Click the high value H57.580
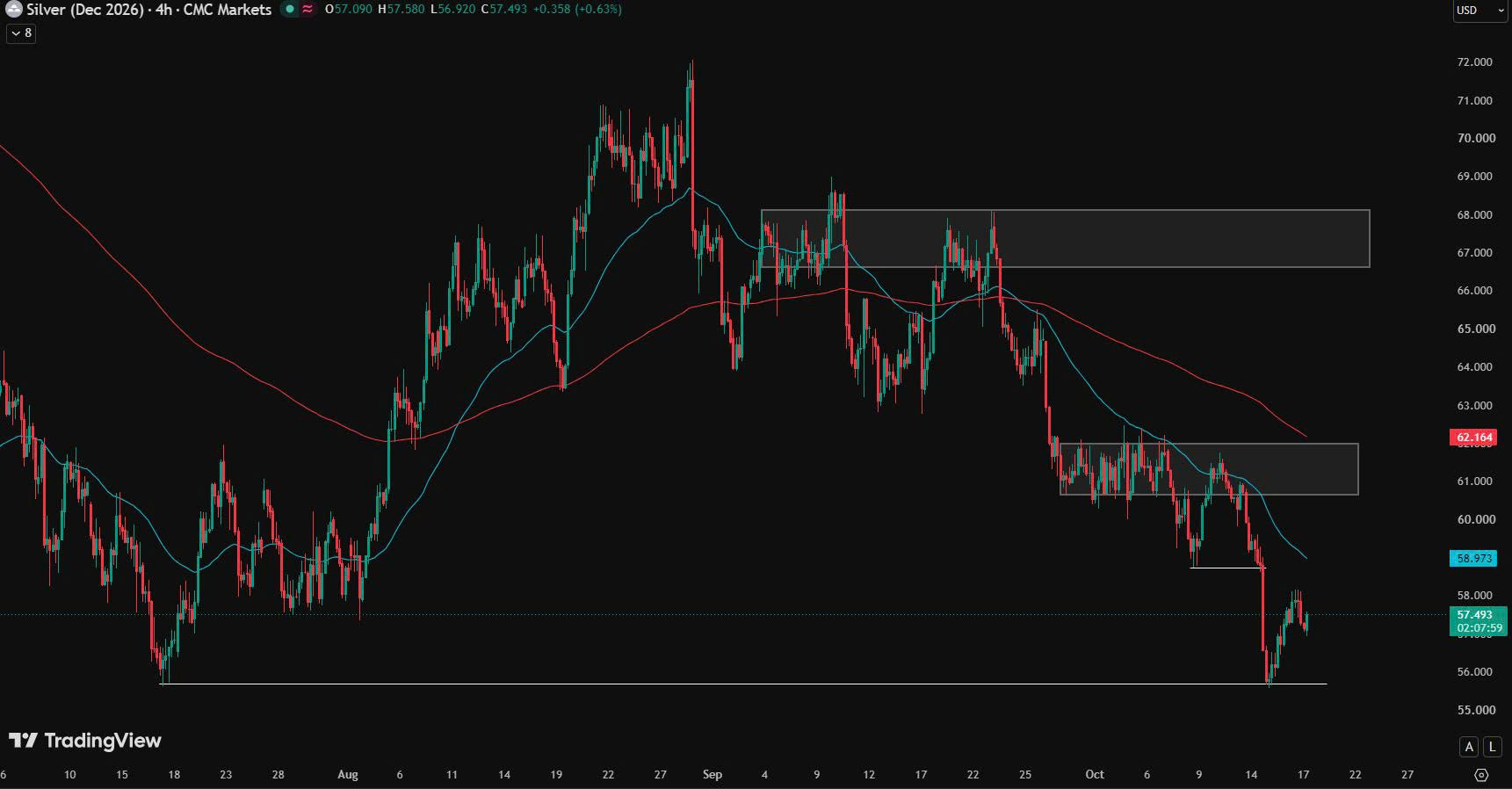Image resolution: width=1512 pixels, height=789 pixels. (x=401, y=10)
